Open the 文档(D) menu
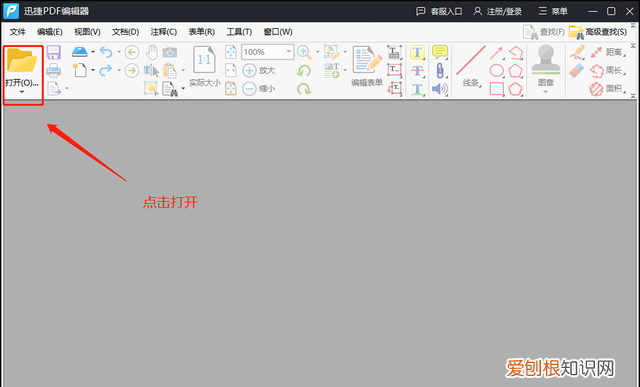The image size is (640, 387). pyautogui.click(x=126, y=32)
